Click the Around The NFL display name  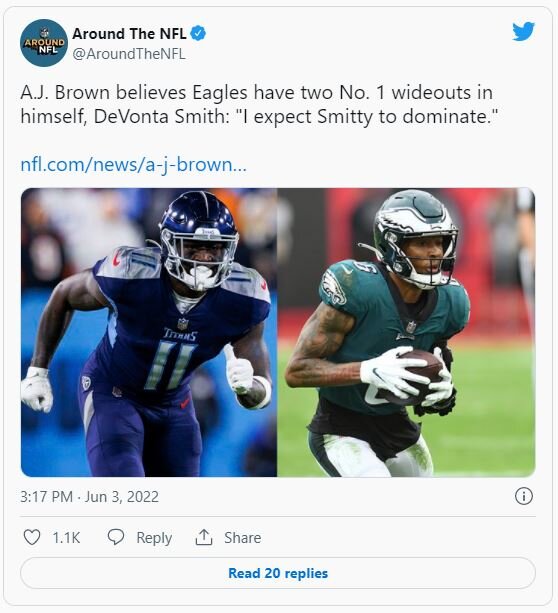pyautogui.click(x=129, y=34)
